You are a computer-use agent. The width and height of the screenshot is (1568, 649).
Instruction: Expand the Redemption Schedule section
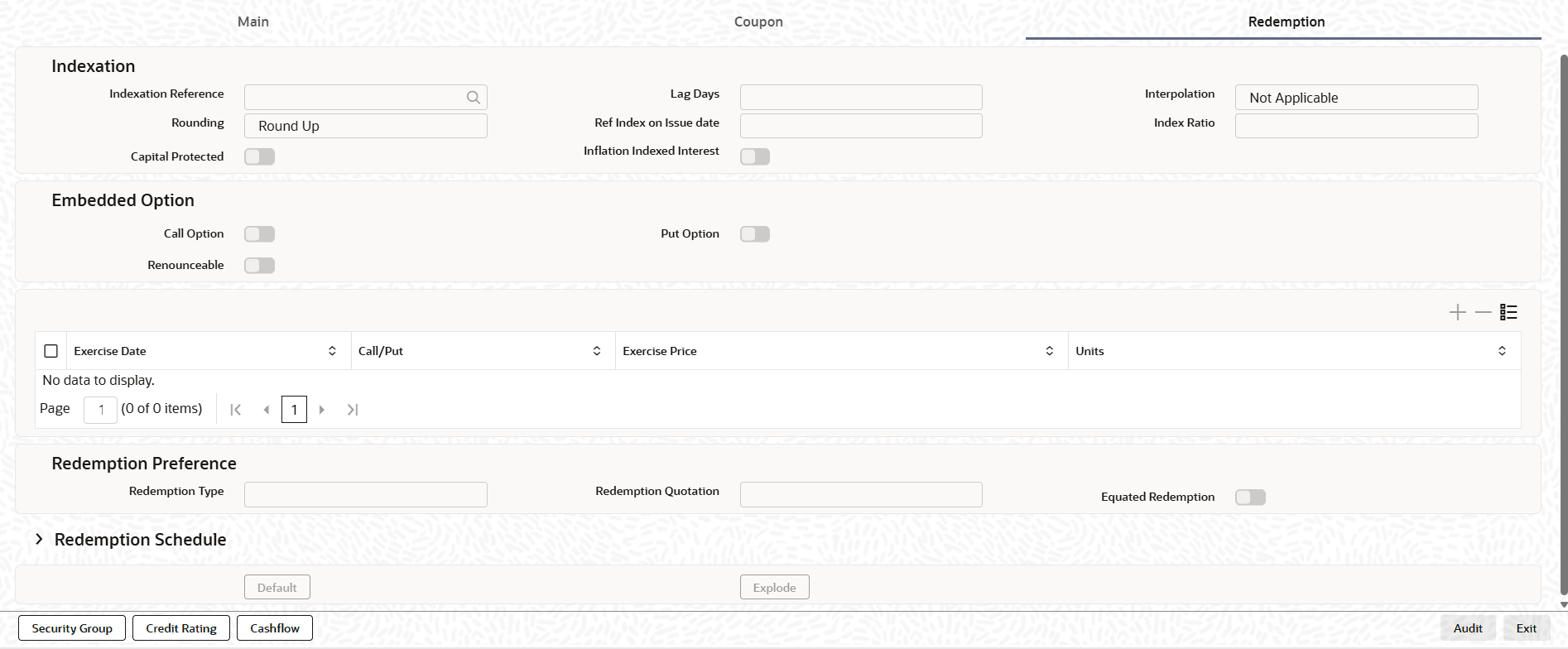point(39,540)
